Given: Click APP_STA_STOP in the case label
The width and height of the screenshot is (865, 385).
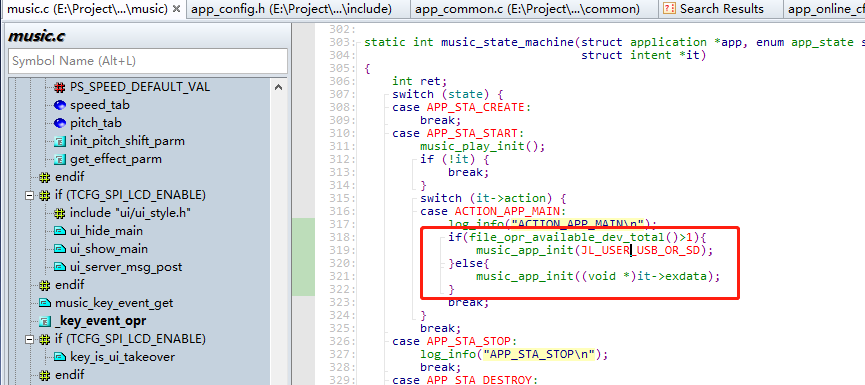Looking at the screenshot, I should point(468,341).
